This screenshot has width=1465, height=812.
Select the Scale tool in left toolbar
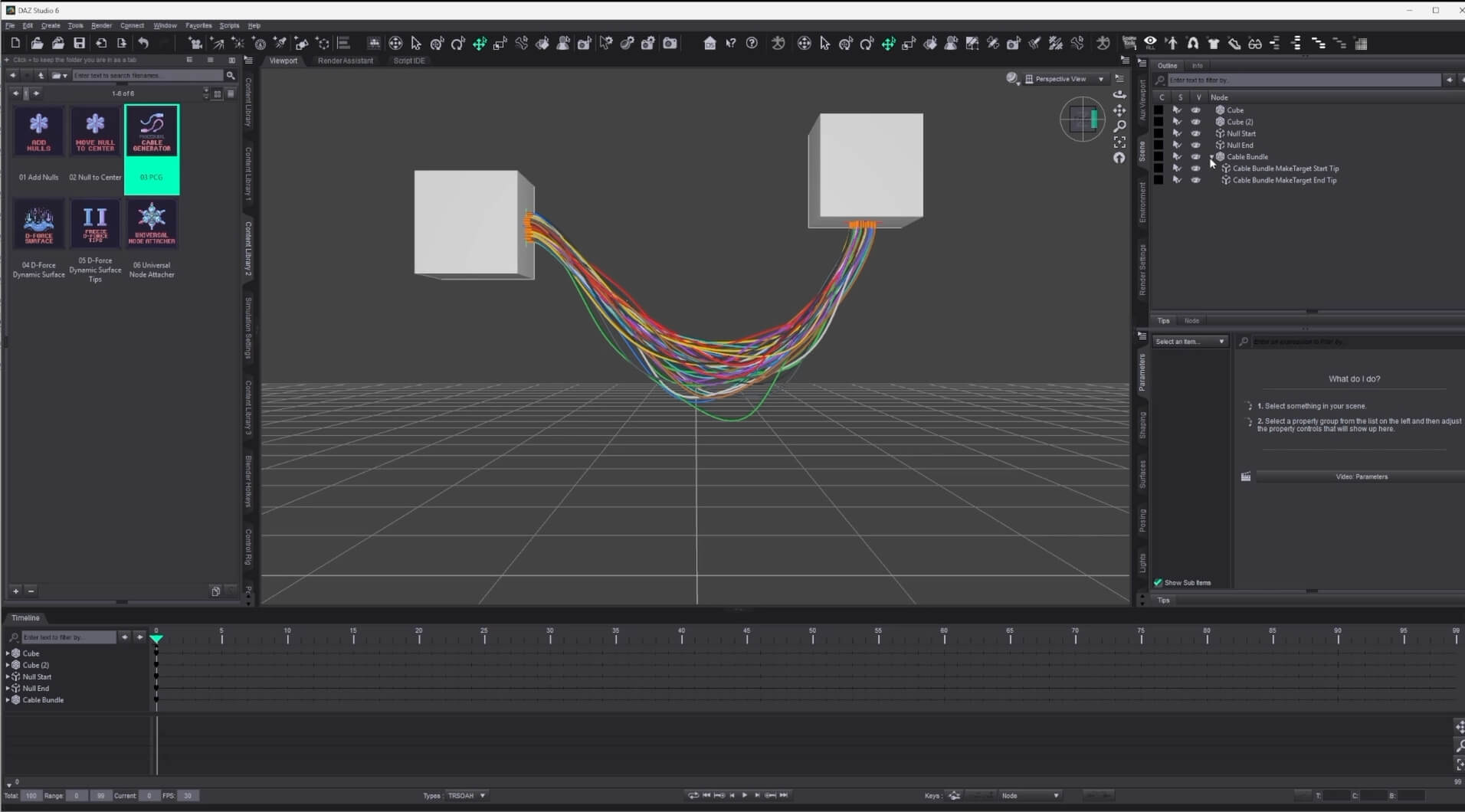(500, 44)
